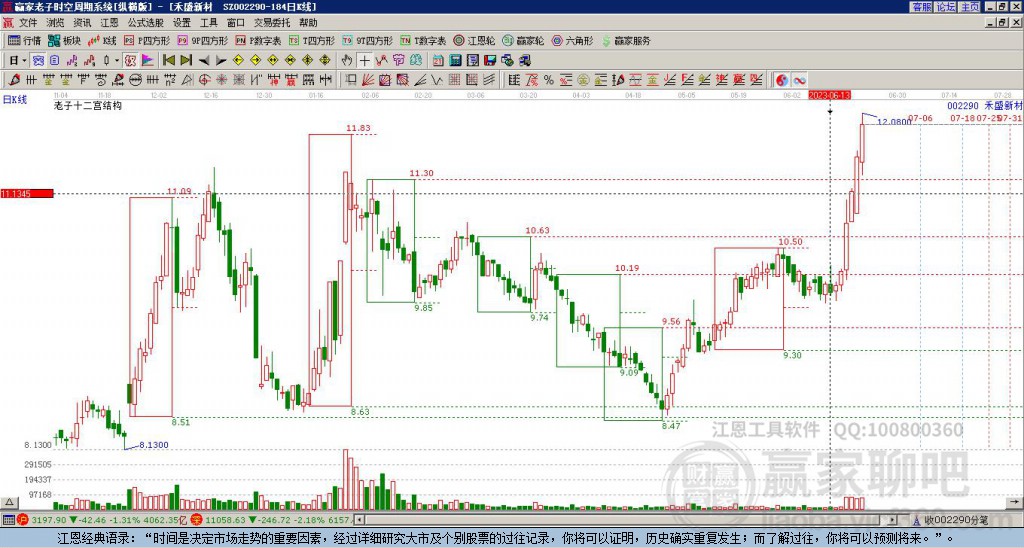Open the 资讯 menu

pyautogui.click(x=82, y=23)
